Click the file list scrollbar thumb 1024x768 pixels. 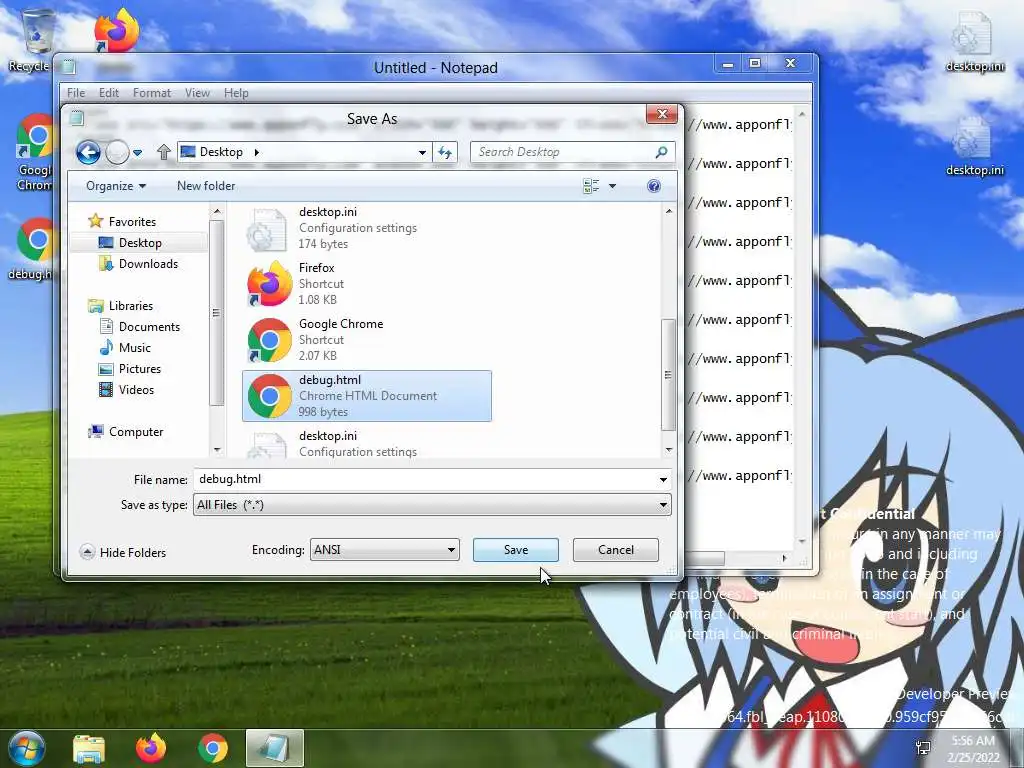[x=667, y=375]
